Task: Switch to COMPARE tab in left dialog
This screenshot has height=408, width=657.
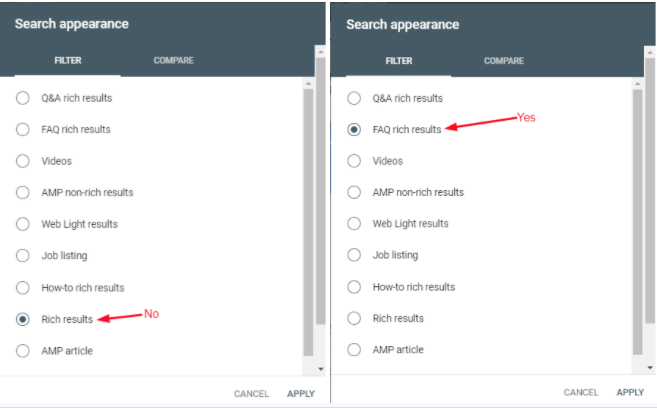Action: click(x=173, y=61)
